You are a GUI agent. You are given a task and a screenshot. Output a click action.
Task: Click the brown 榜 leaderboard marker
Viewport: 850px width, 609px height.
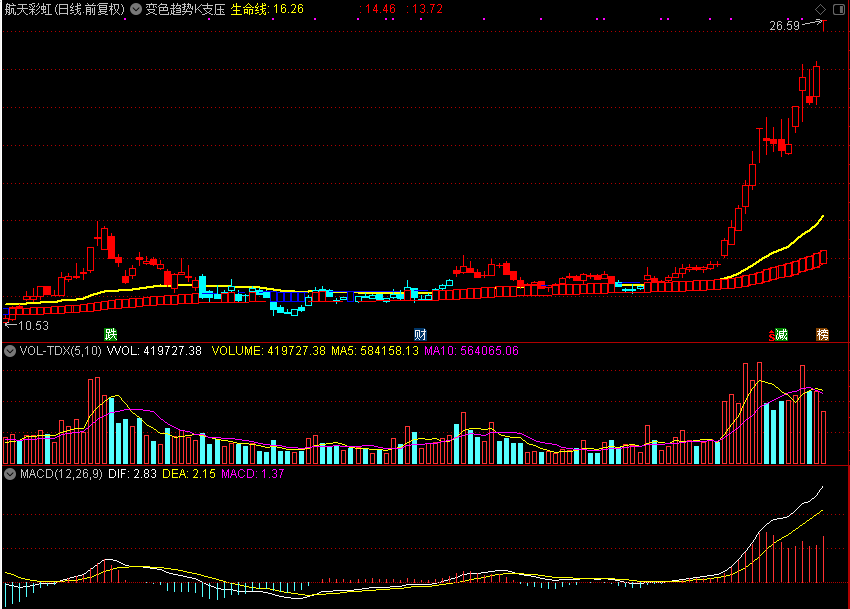(822, 335)
